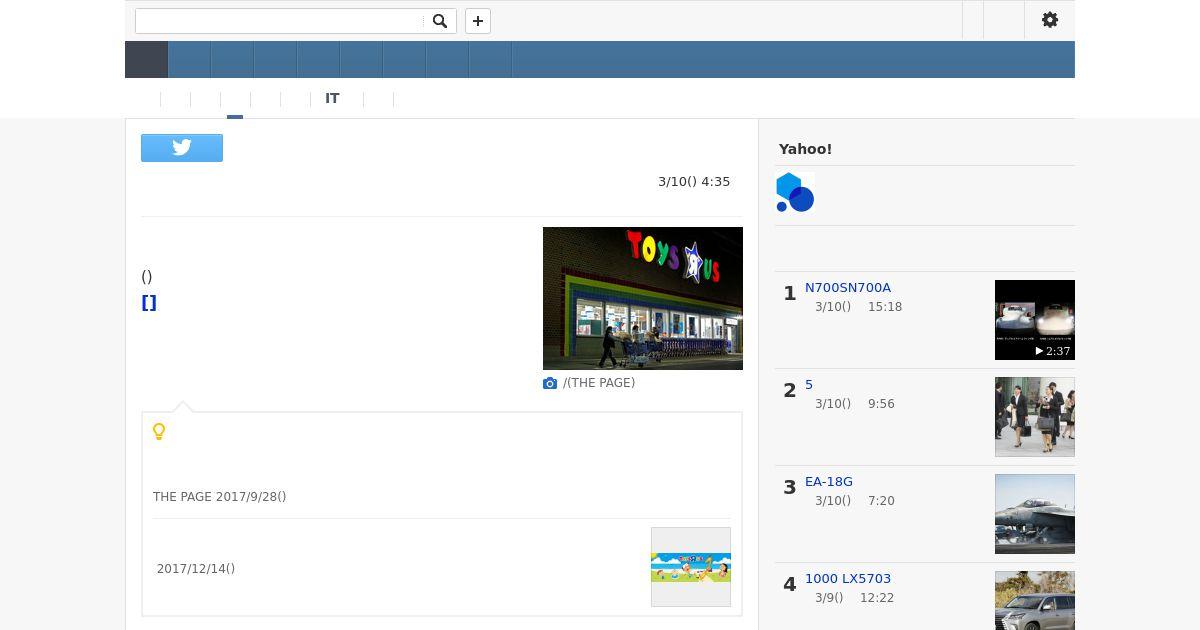Screen dimensions: 1200x630
Task: Click the blue hexagon logo under Yahoo!
Action: 796,192
